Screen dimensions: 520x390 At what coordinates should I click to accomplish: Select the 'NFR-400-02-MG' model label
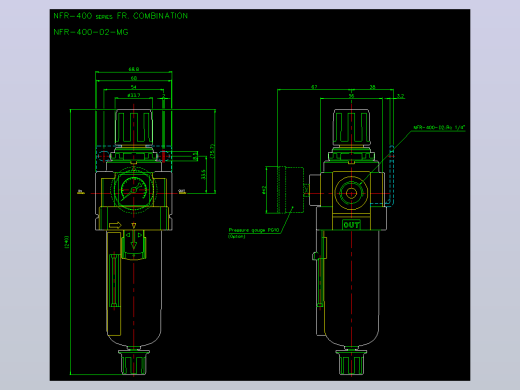[x=91, y=32]
